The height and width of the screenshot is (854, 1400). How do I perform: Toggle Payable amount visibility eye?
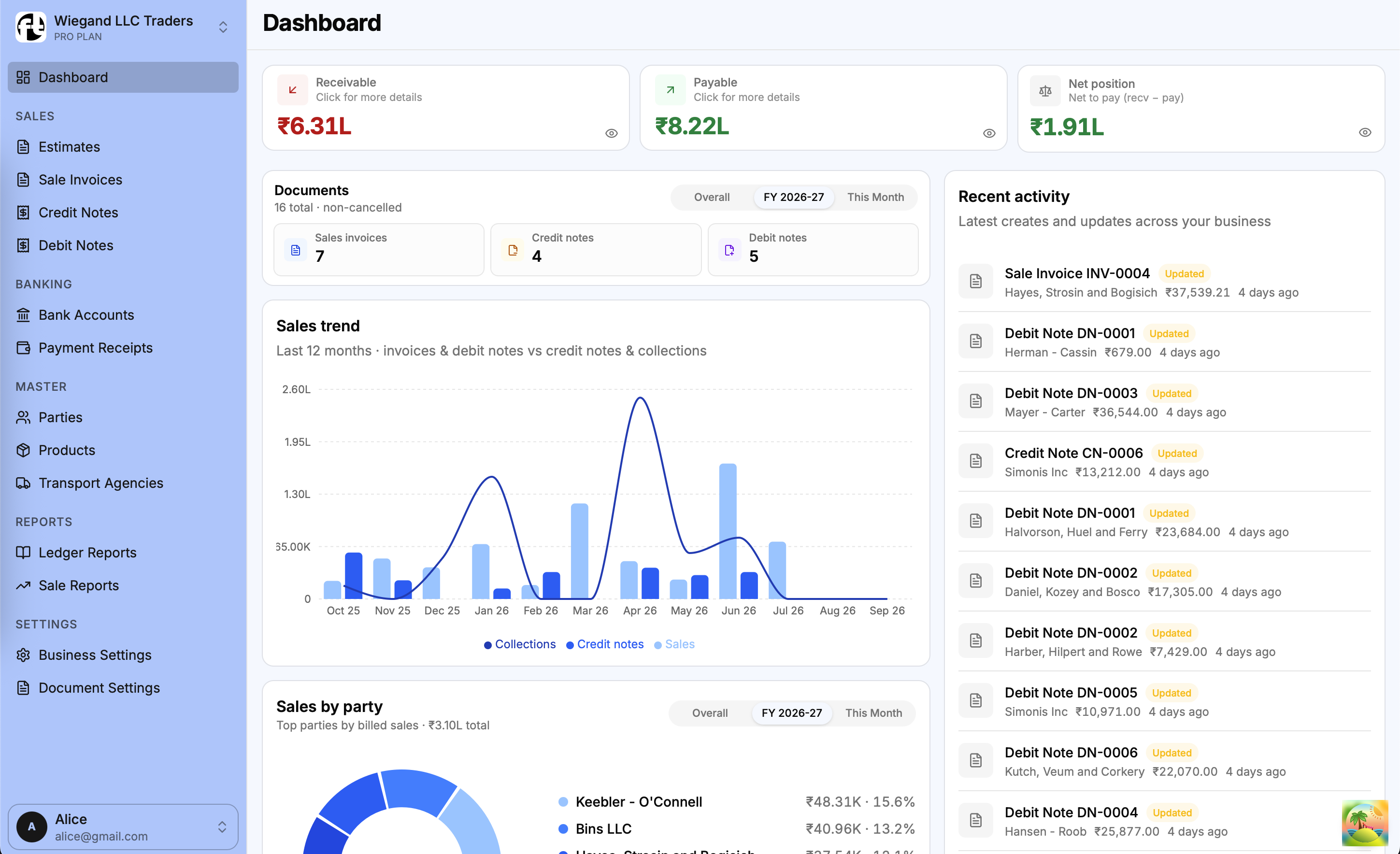tap(989, 133)
